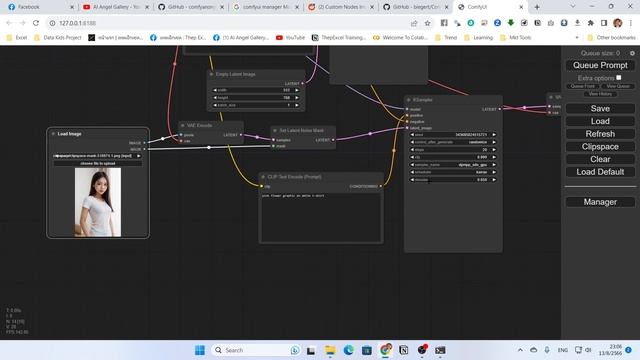Open the browser Extensions puzzle icon

pos(591,23)
